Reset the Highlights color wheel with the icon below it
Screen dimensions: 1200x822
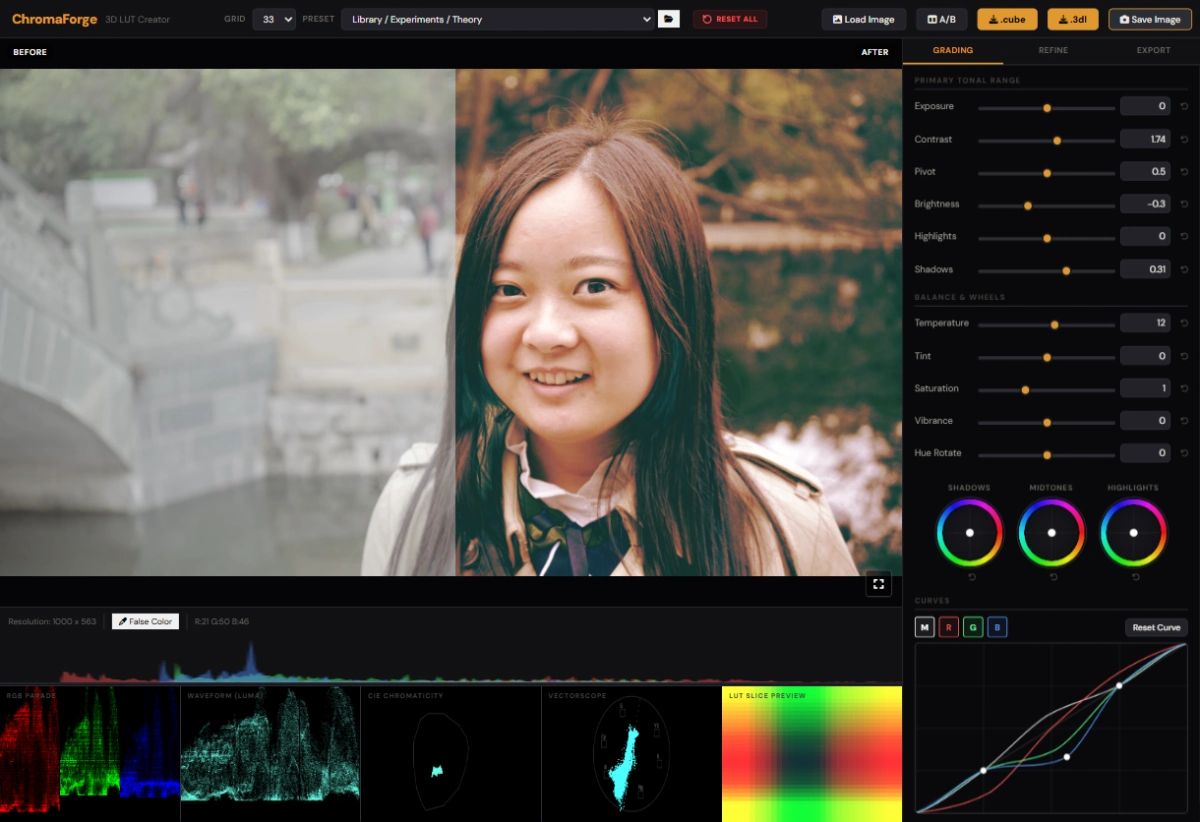[x=1135, y=577]
